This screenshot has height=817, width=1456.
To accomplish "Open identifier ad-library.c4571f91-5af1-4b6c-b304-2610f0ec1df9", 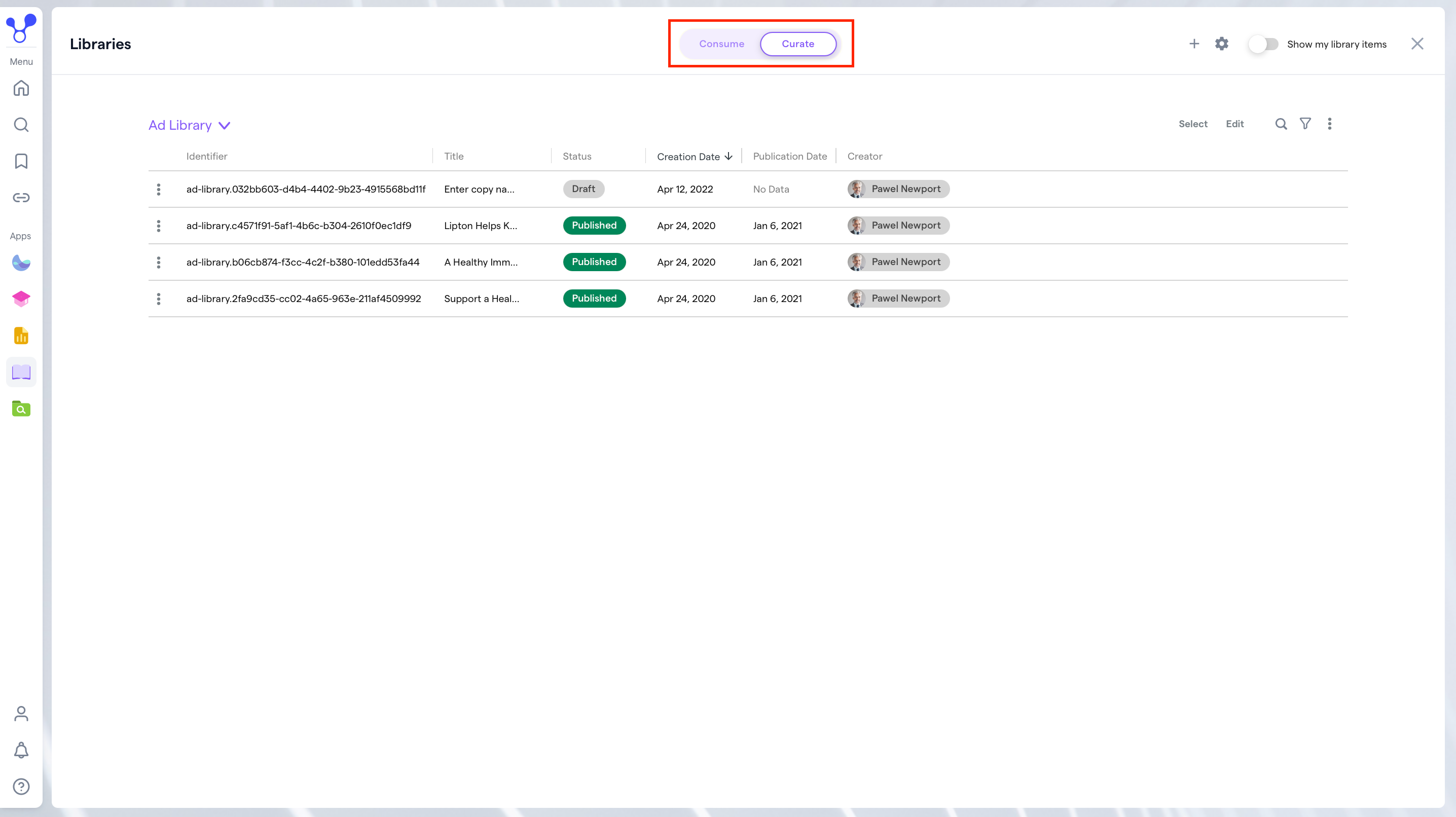I will [x=299, y=226].
